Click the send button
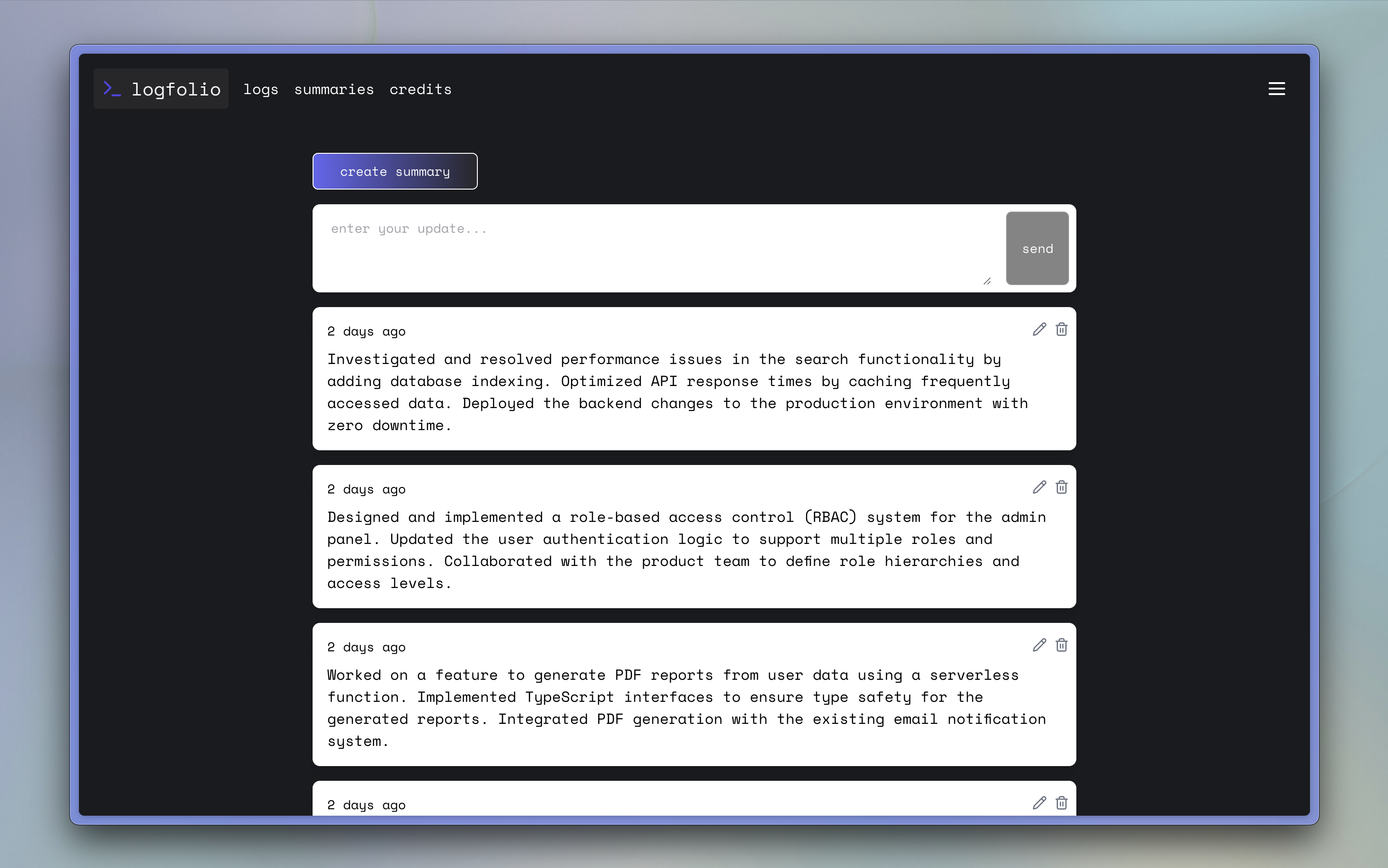 1037,249
